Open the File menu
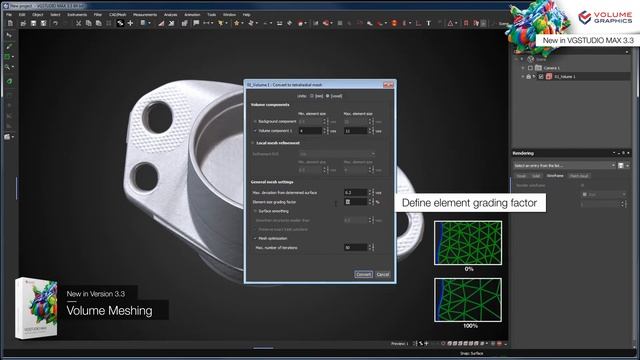 (x=9, y=15)
